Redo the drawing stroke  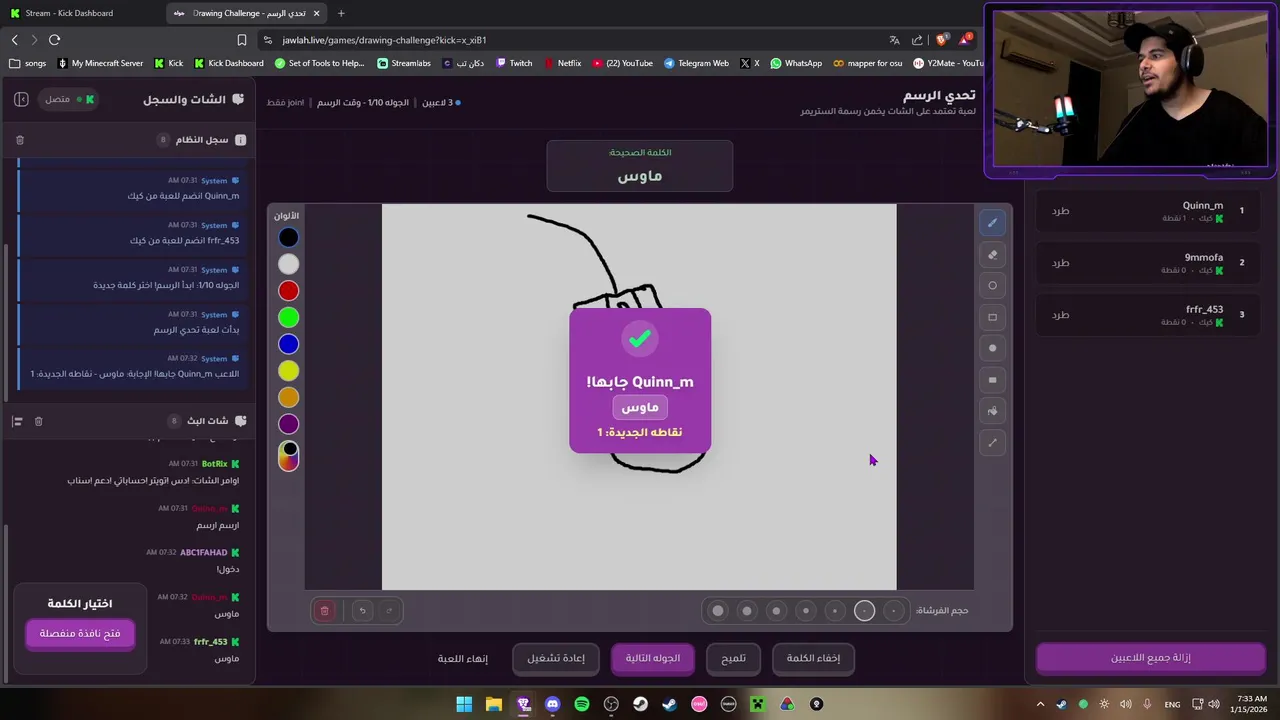coord(389,610)
